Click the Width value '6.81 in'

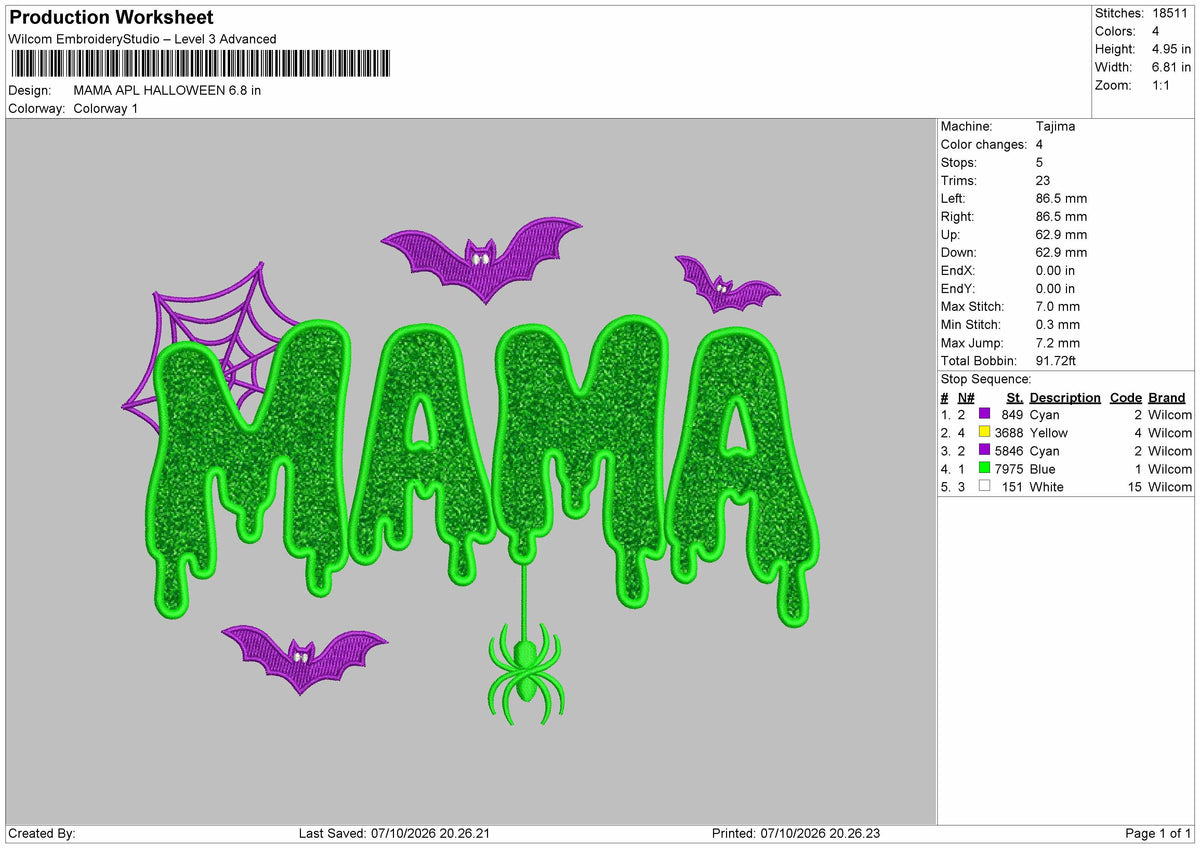pyautogui.click(x=1169, y=67)
